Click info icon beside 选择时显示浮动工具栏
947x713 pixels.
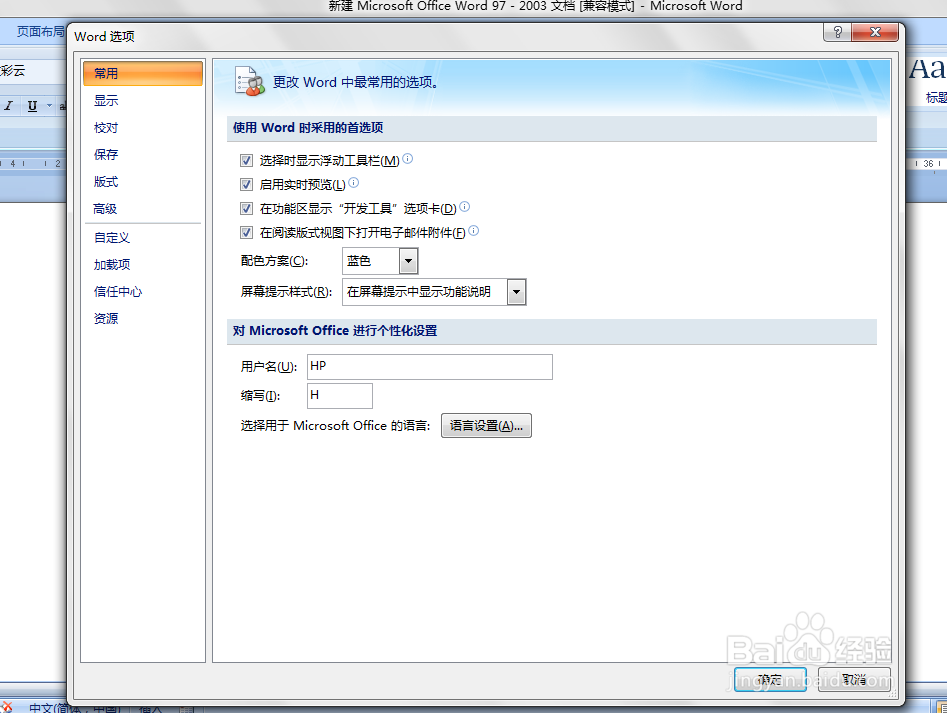[408, 159]
